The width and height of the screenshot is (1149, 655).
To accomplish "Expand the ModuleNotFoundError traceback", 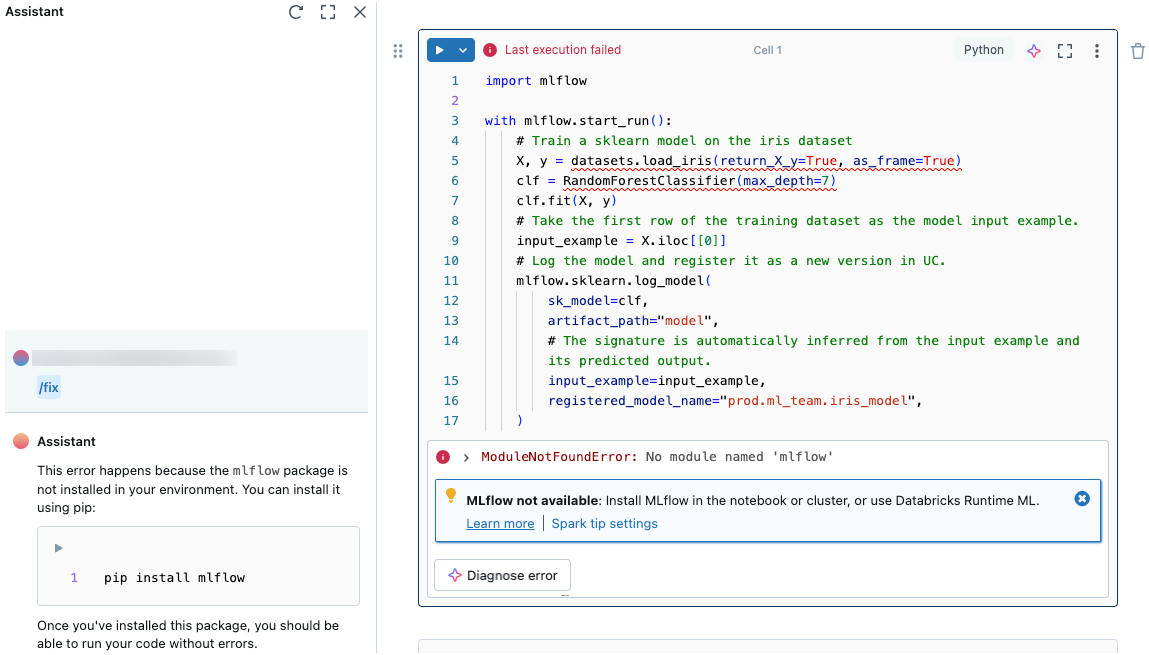I will (x=466, y=457).
